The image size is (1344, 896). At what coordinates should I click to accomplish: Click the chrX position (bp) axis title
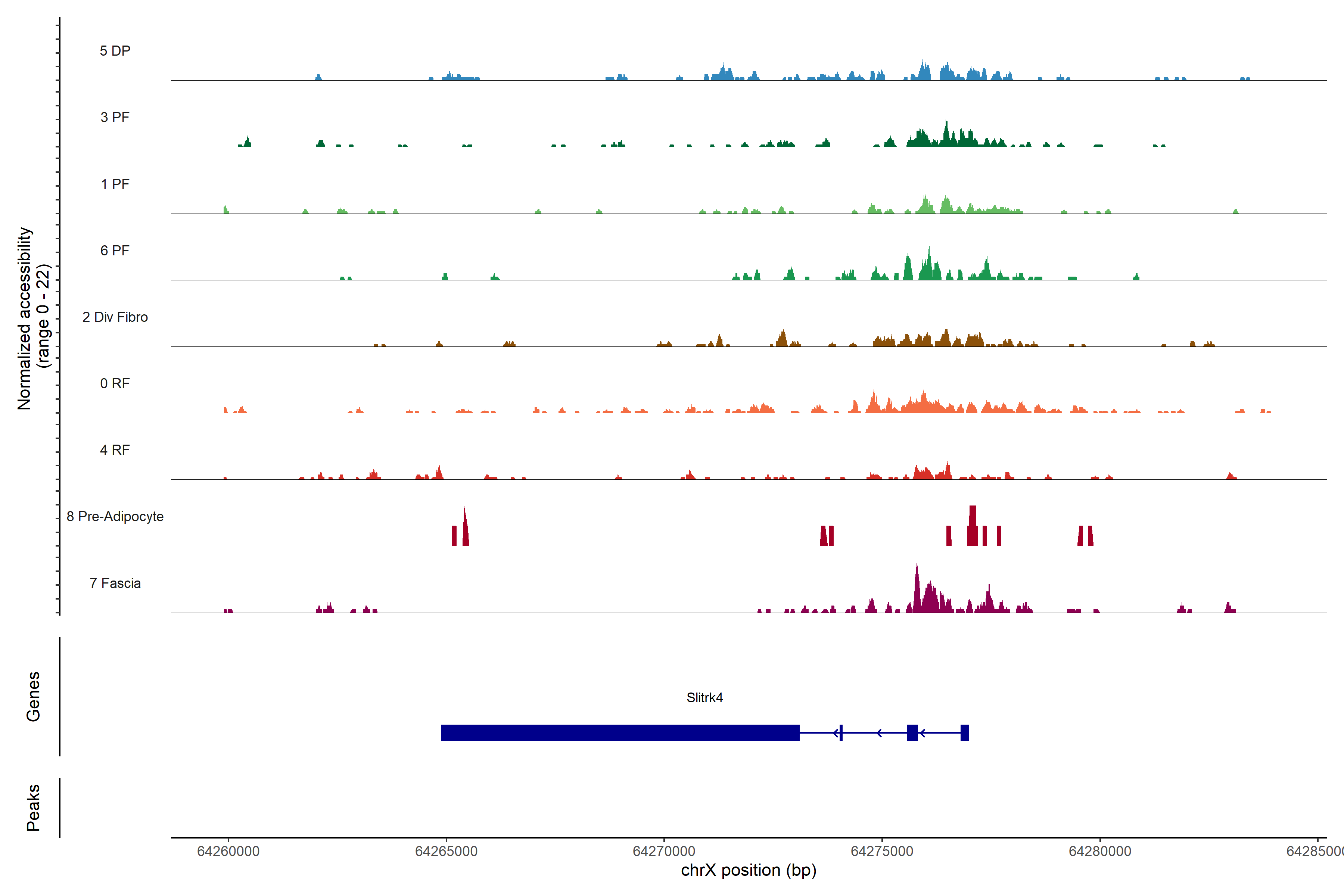point(749,870)
